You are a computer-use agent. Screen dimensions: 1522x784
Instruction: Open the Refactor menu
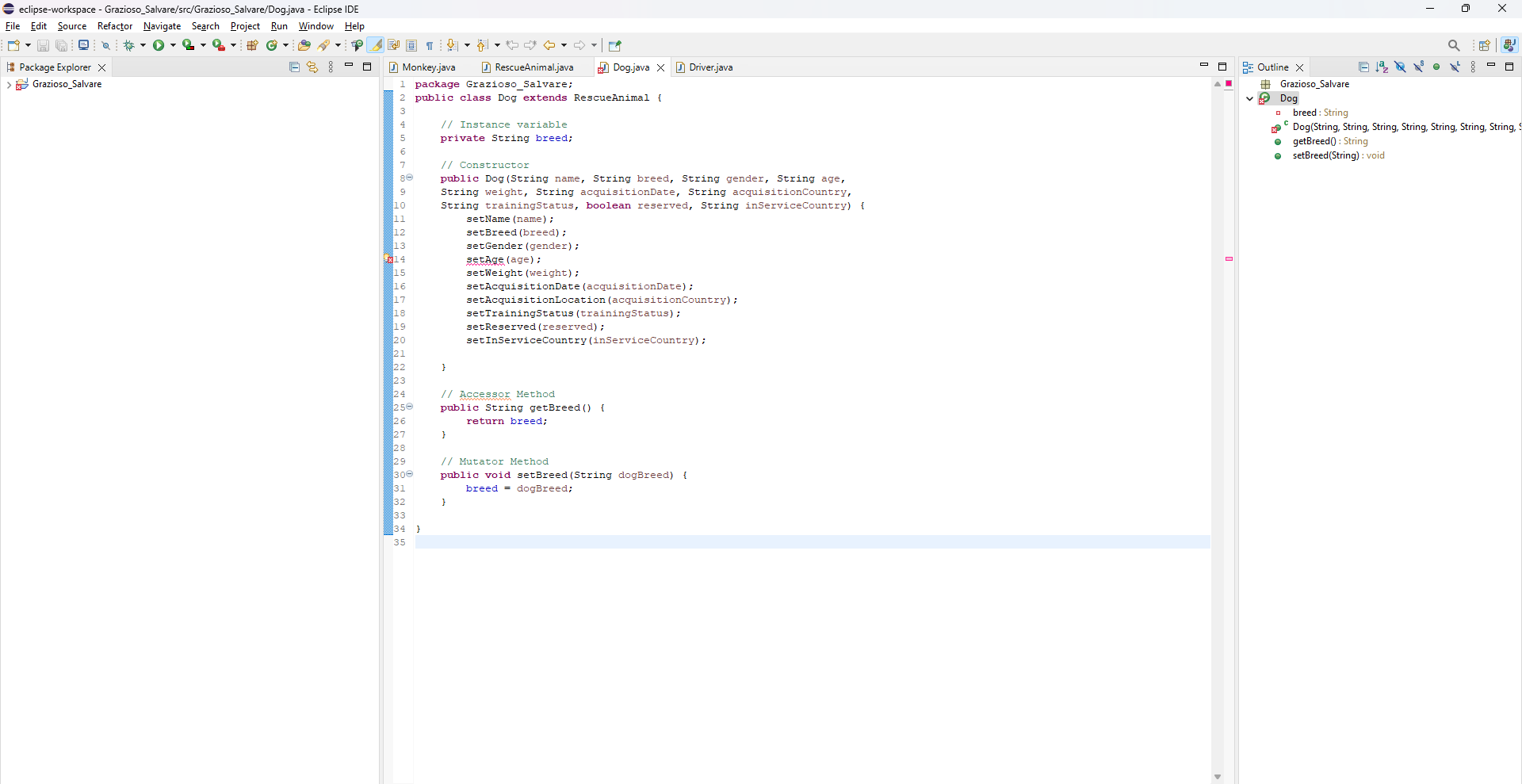115,26
